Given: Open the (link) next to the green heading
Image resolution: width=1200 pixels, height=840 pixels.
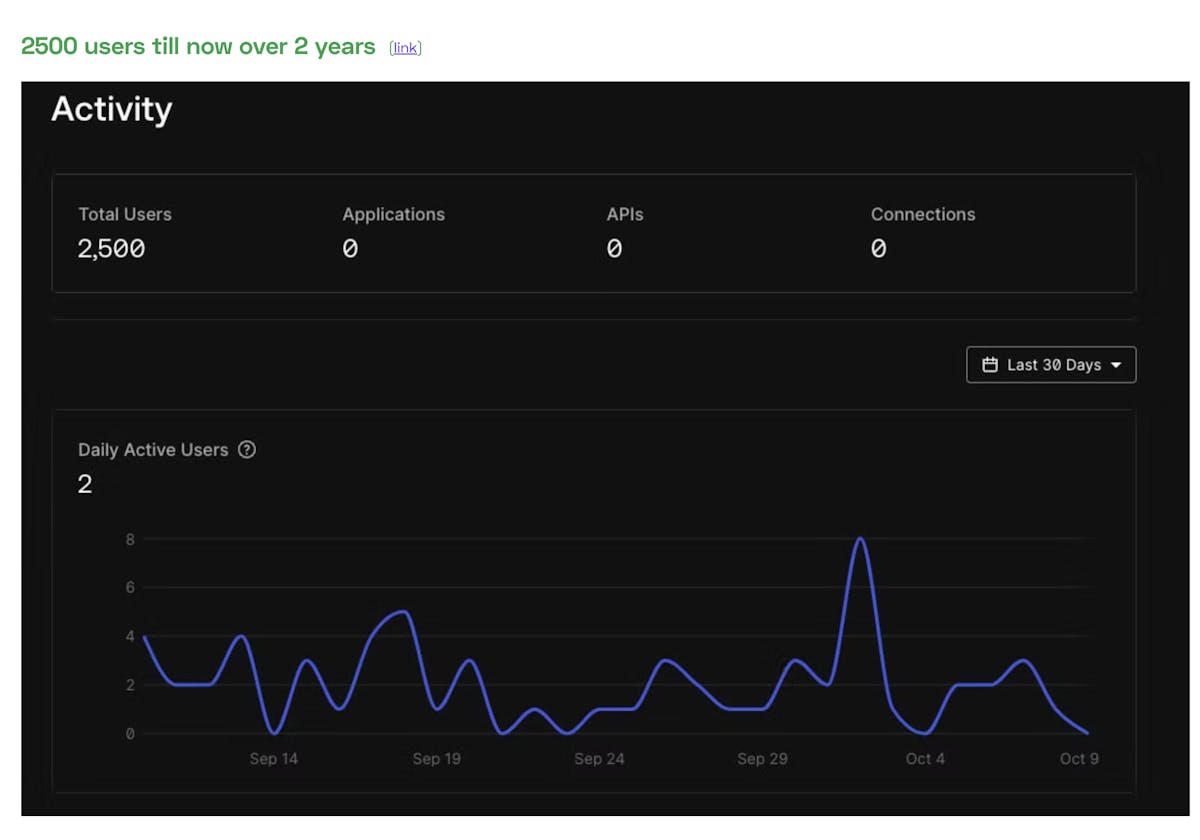Looking at the screenshot, I should pyautogui.click(x=405, y=48).
